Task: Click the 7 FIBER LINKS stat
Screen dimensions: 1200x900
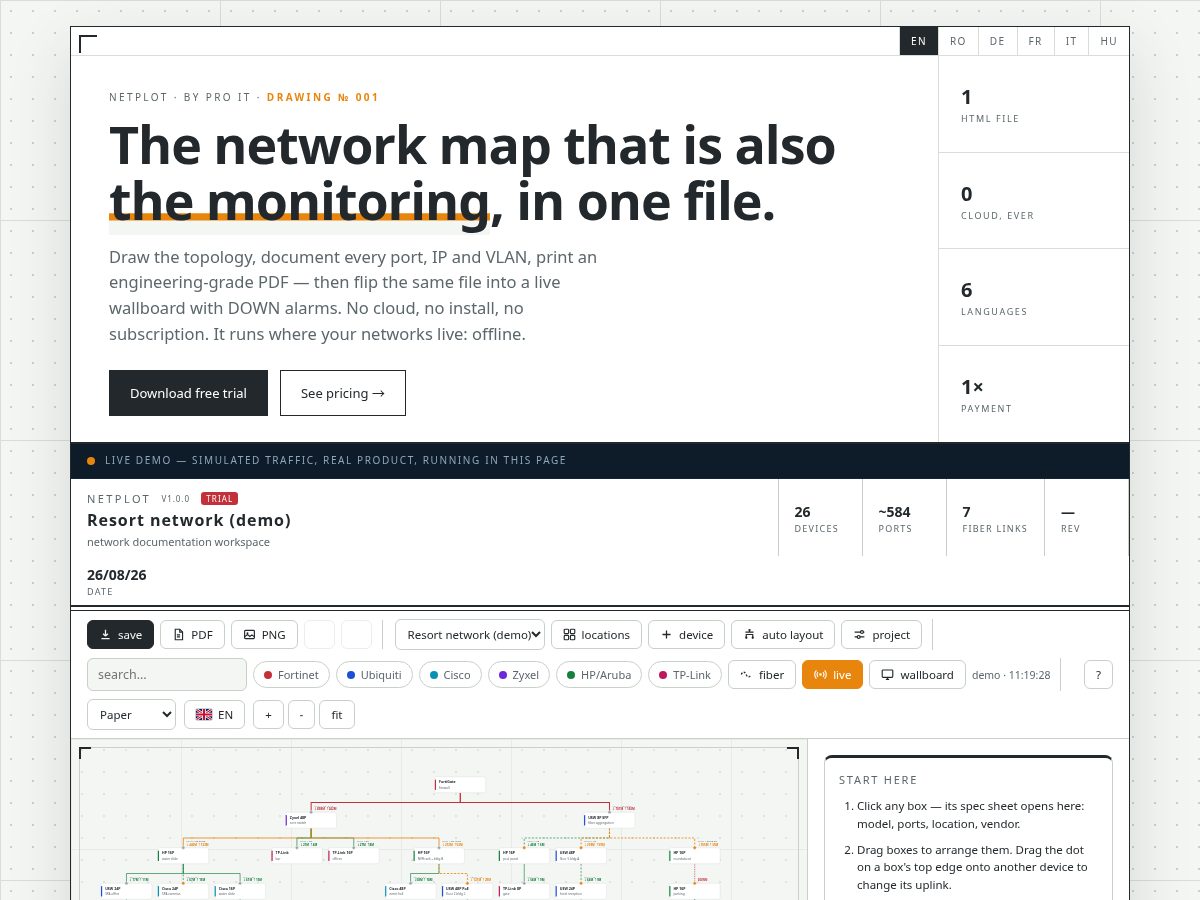Action: point(994,519)
